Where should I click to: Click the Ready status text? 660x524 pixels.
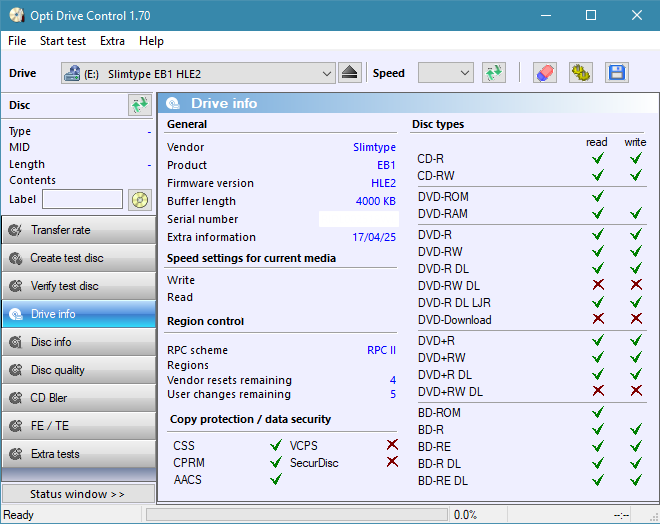point(18,515)
